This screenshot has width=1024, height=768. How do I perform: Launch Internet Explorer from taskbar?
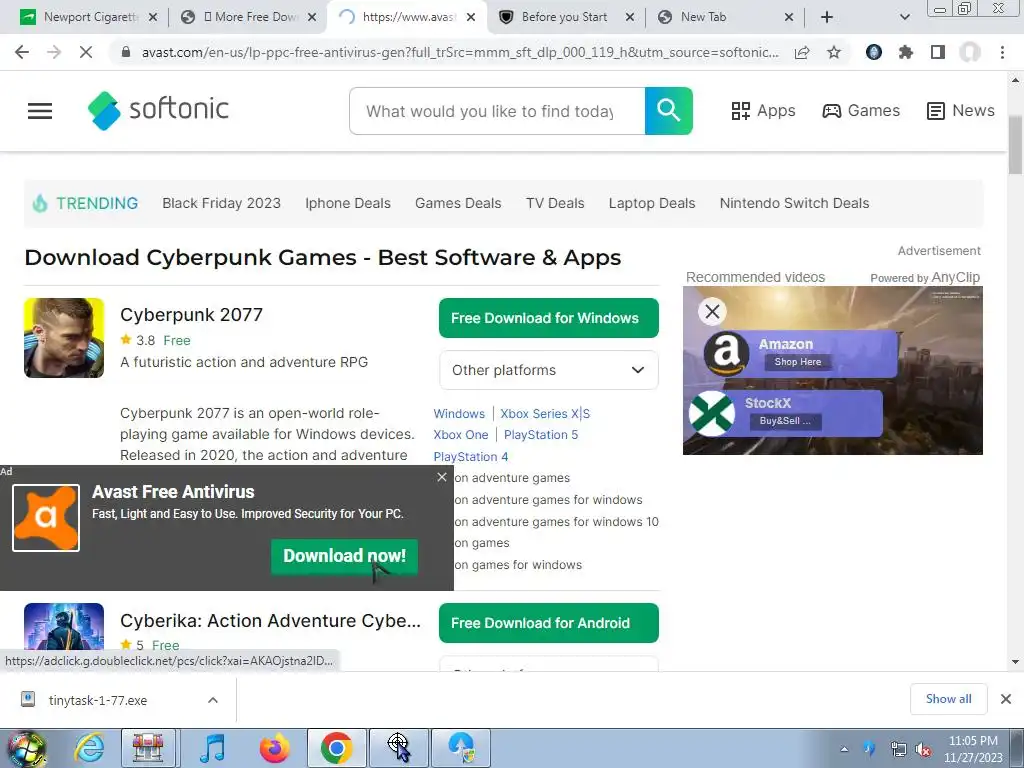[x=89, y=748]
